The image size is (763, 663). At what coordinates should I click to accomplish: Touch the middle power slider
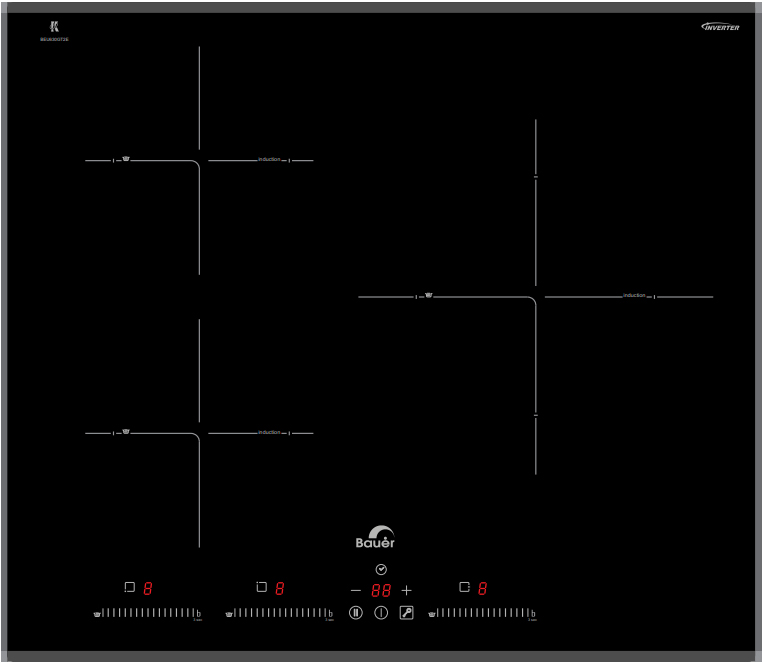280,612
